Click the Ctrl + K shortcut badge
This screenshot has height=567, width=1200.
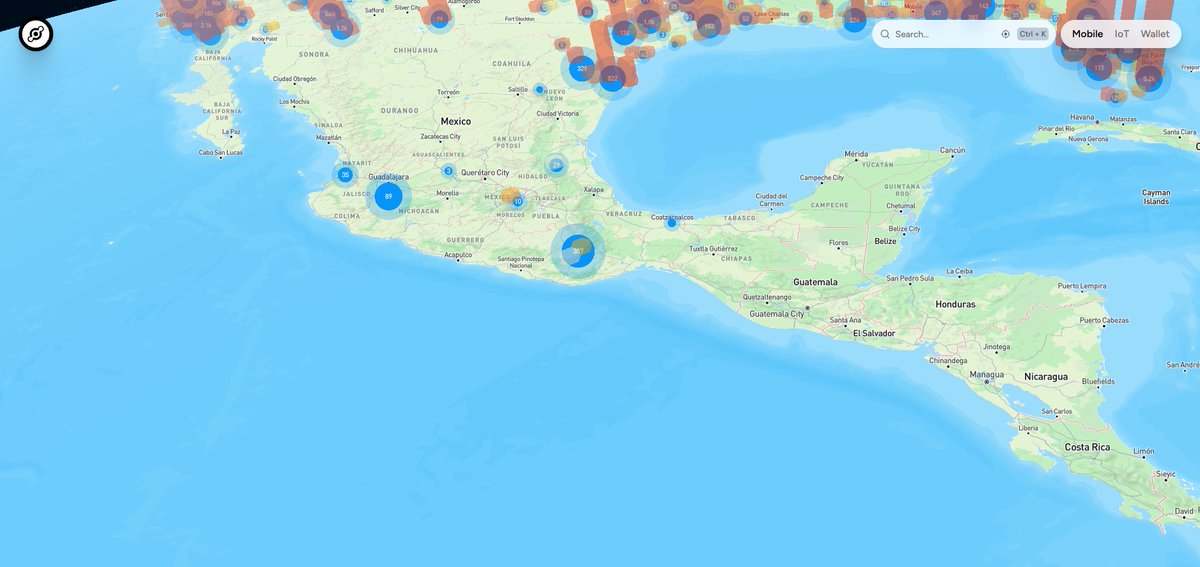coord(1032,34)
